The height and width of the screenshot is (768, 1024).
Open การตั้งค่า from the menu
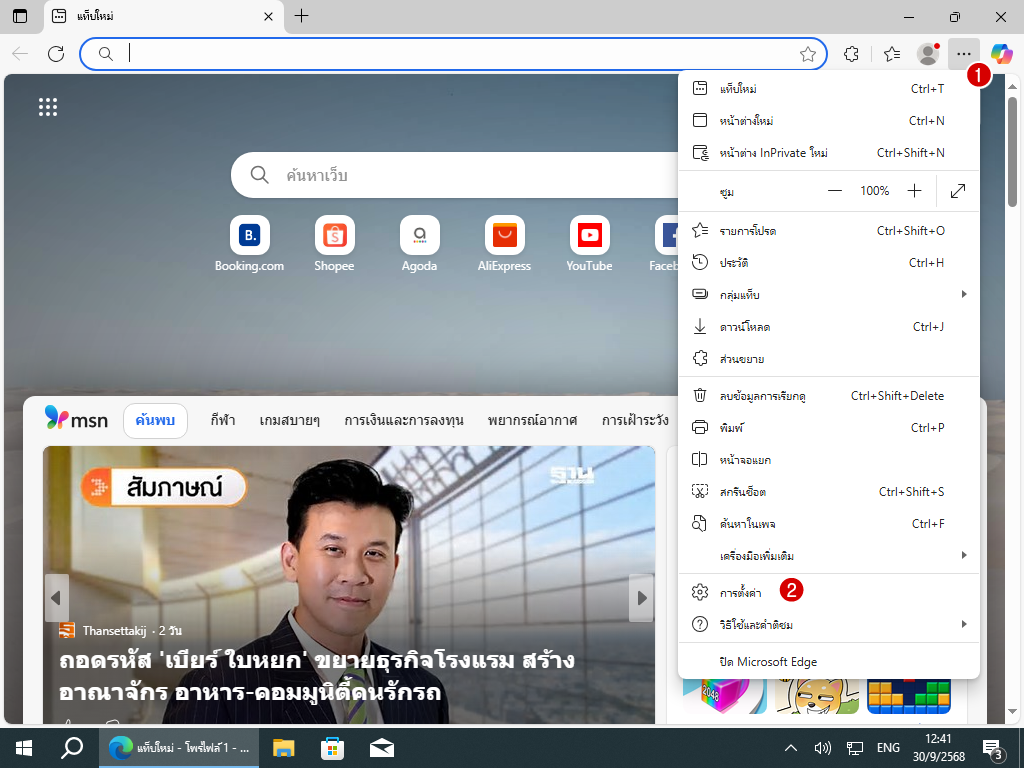[x=741, y=593]
